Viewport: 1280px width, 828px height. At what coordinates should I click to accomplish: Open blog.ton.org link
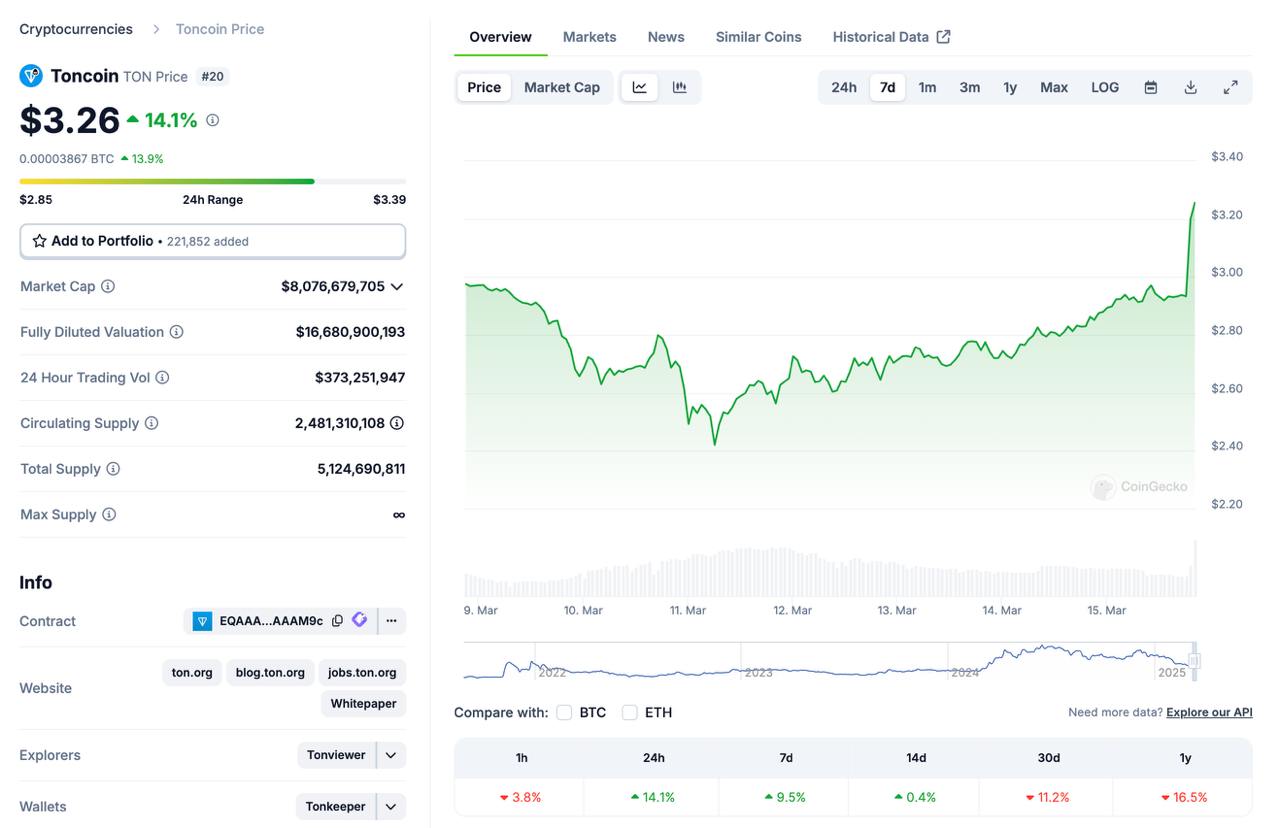[x=270, y=672]
